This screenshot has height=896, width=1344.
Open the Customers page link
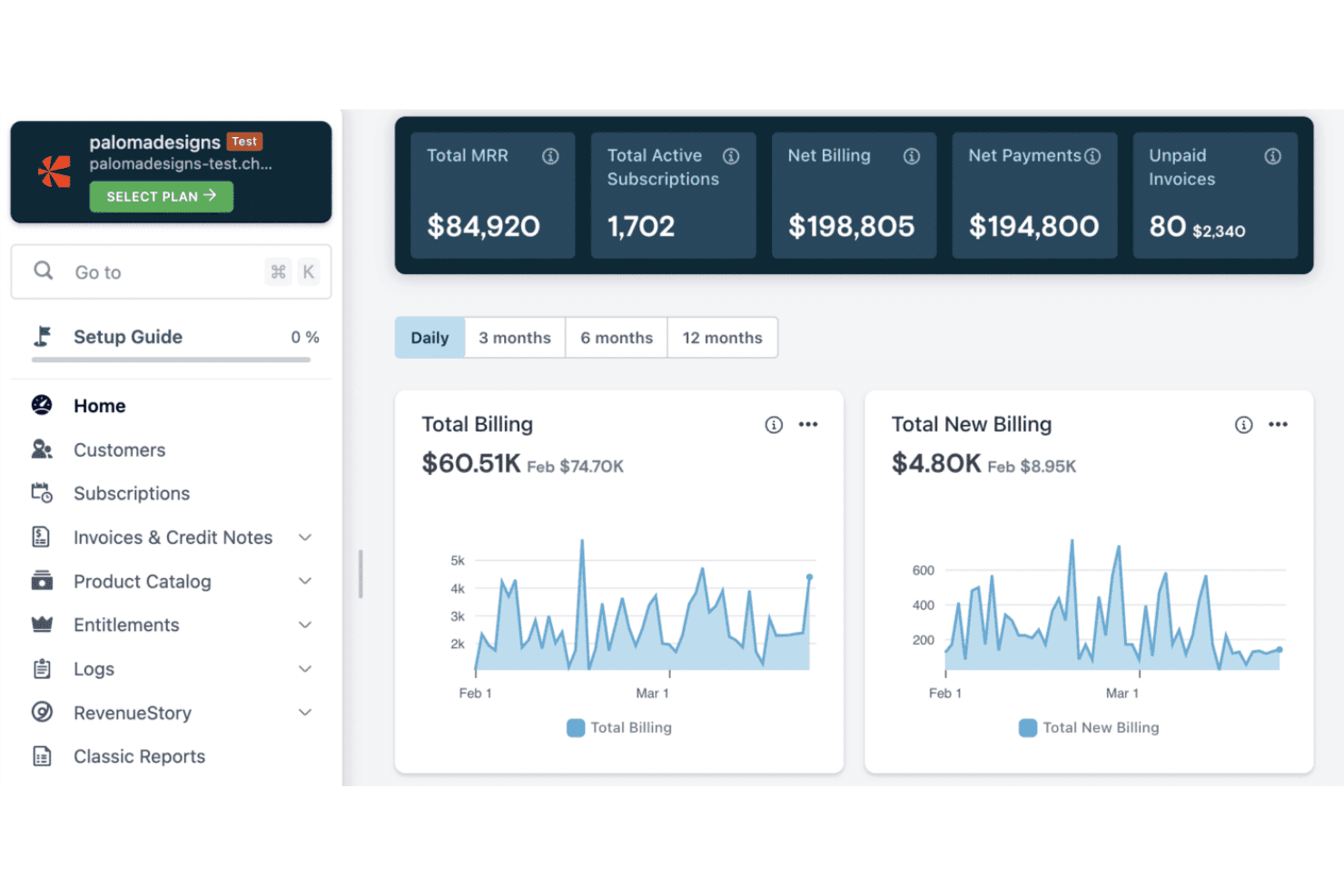click(120, 449)
